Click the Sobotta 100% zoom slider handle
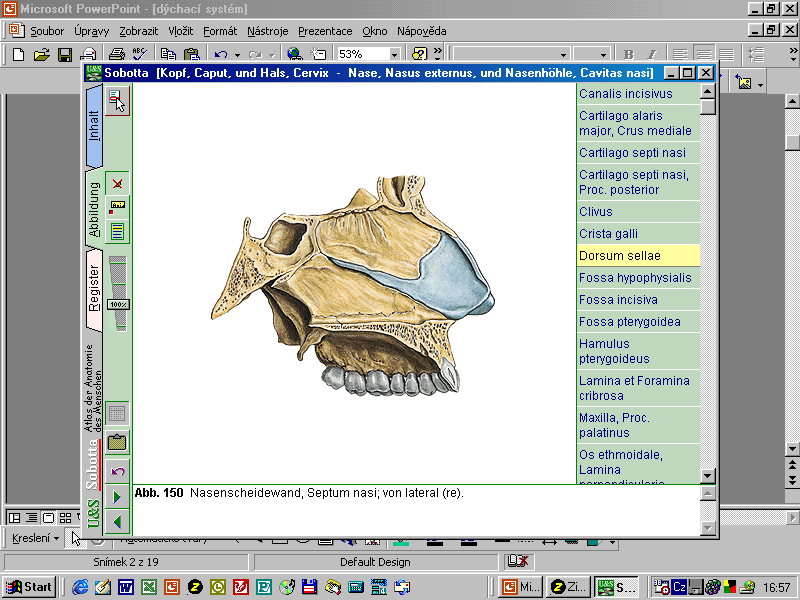 tap(118, 305)
